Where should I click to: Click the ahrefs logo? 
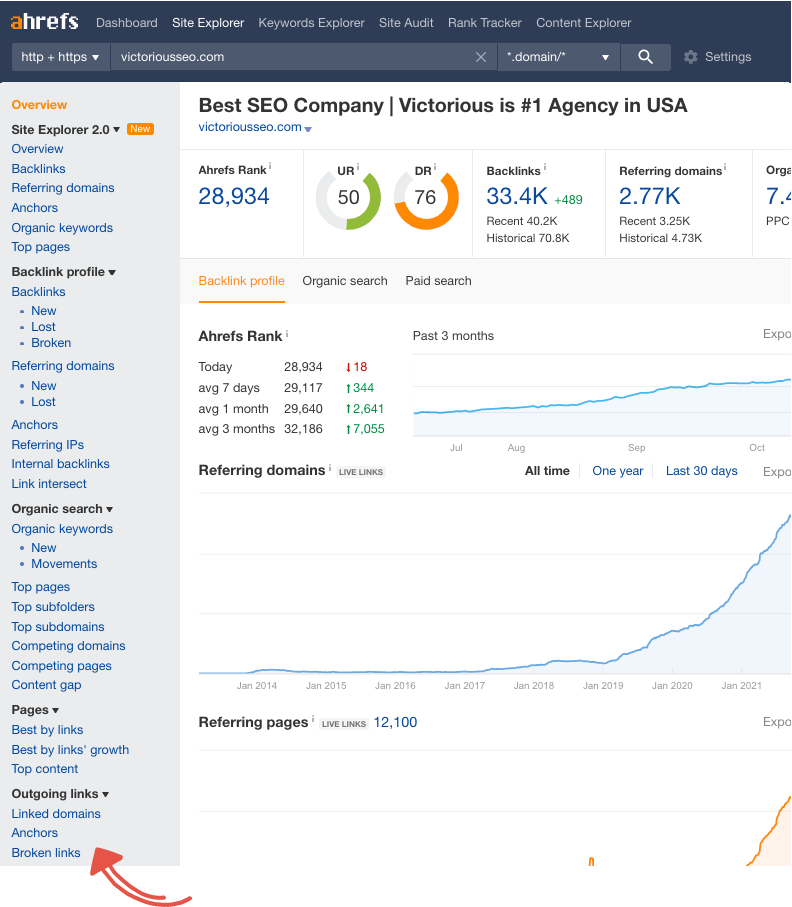[x=45, y=22]
